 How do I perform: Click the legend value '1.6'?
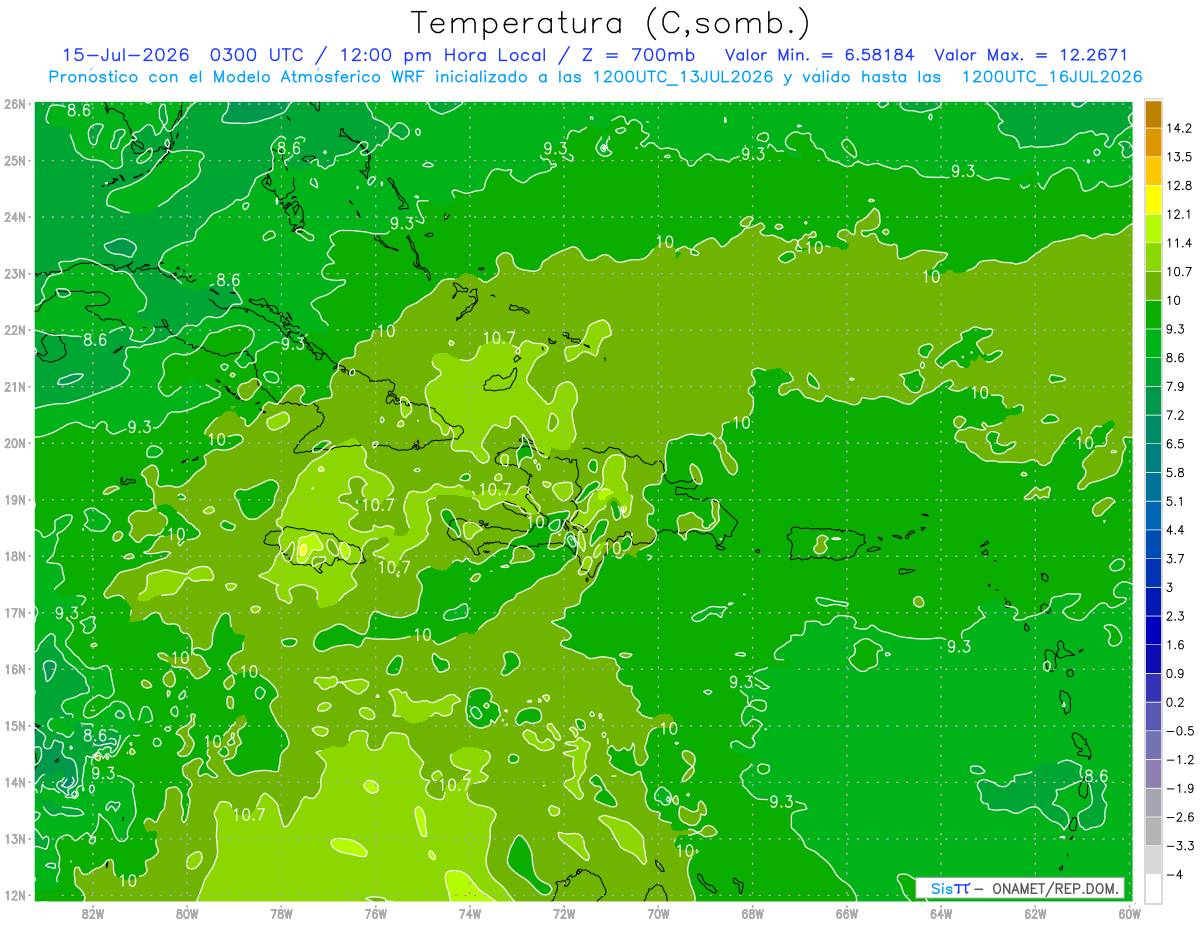coord(1175,645)
